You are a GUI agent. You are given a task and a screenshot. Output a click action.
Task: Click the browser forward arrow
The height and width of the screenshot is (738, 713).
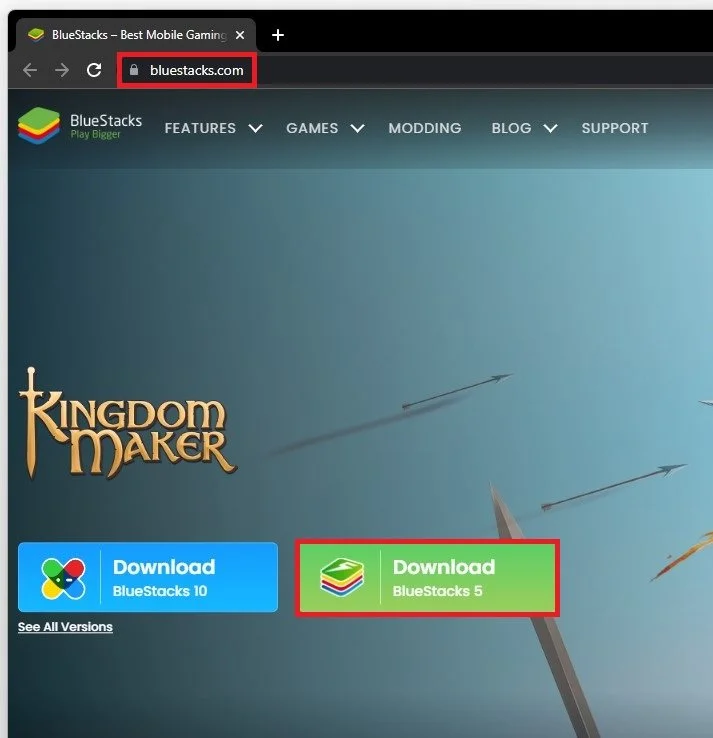coord(62,70)
